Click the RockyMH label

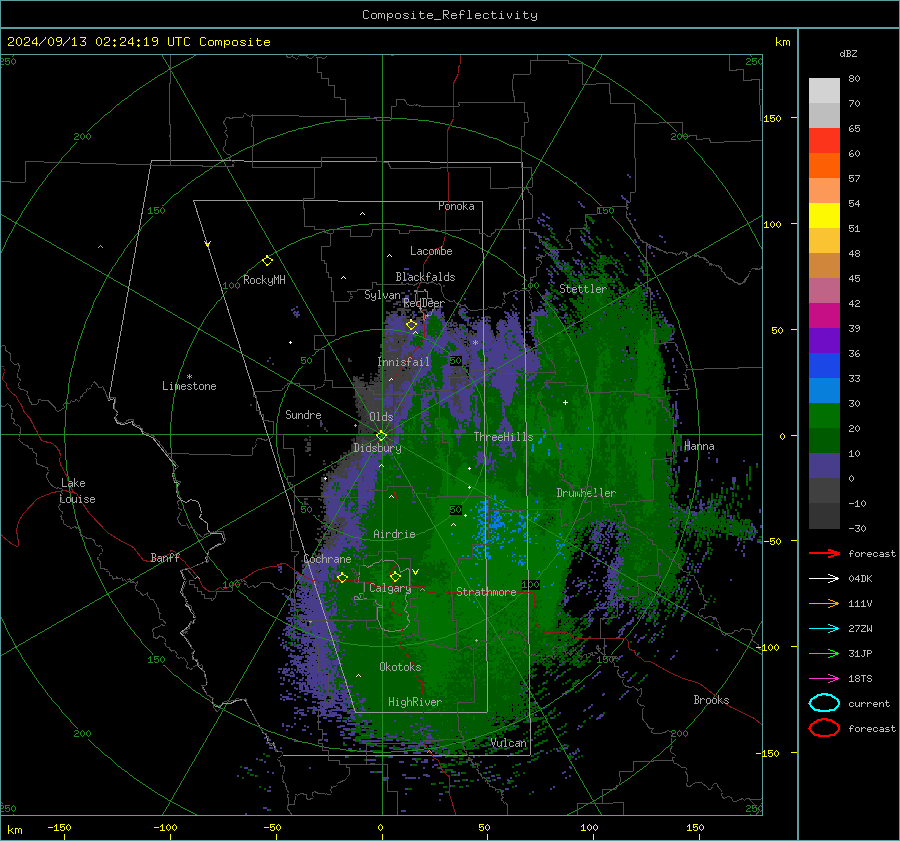coord(264,280)
